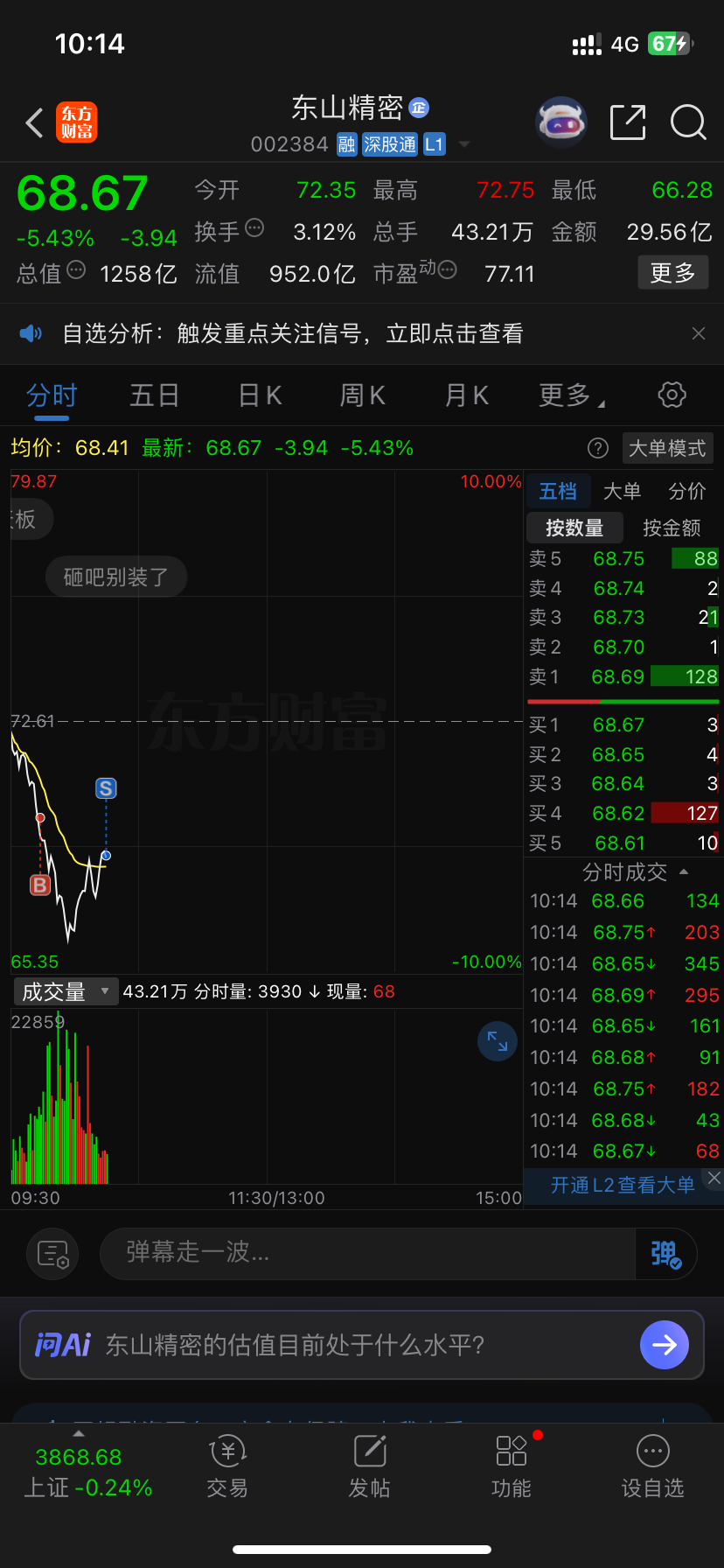Submit the AI question arrow button

point(665,1344)
